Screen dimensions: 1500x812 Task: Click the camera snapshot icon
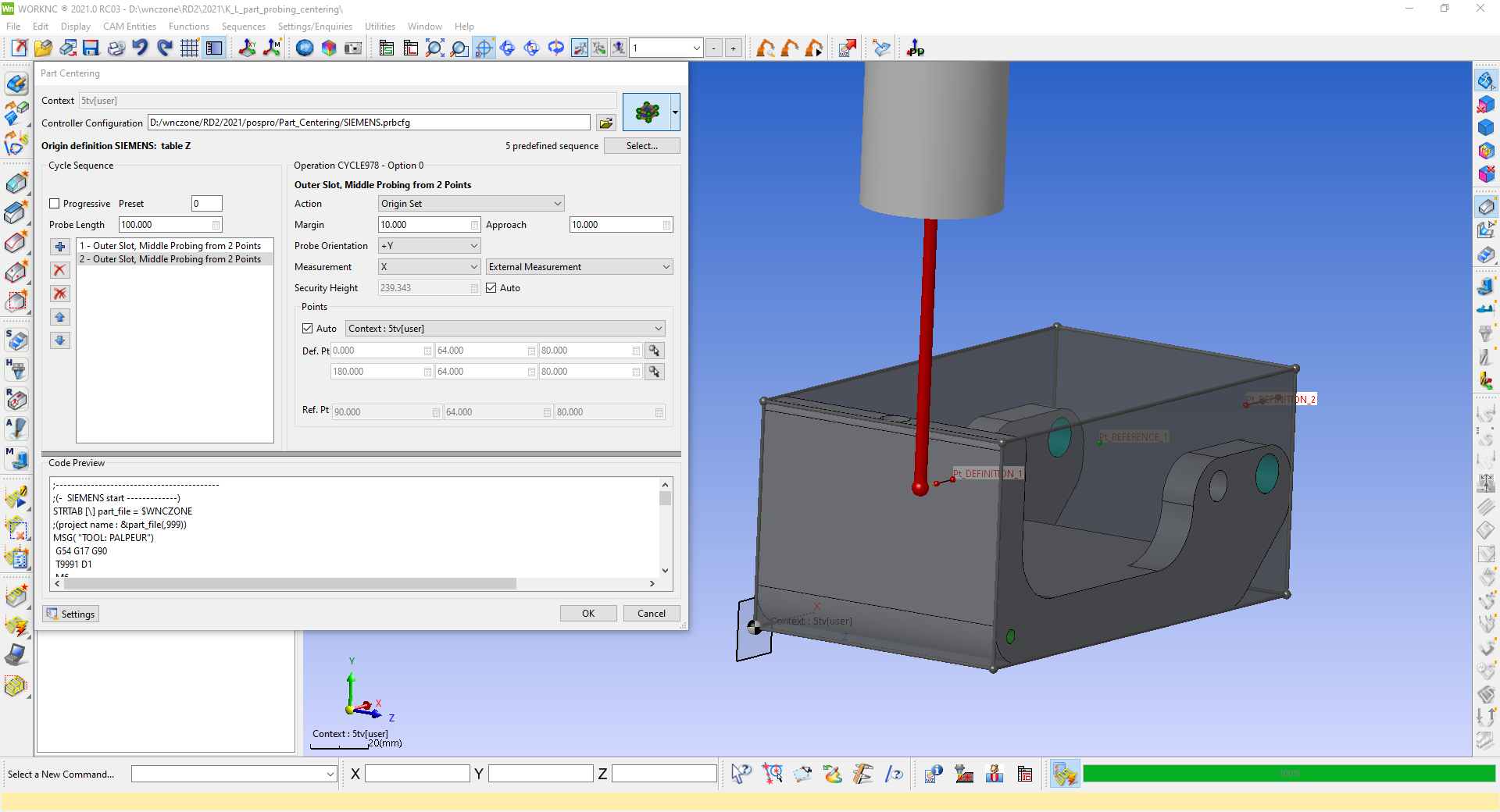click(353, 48)
